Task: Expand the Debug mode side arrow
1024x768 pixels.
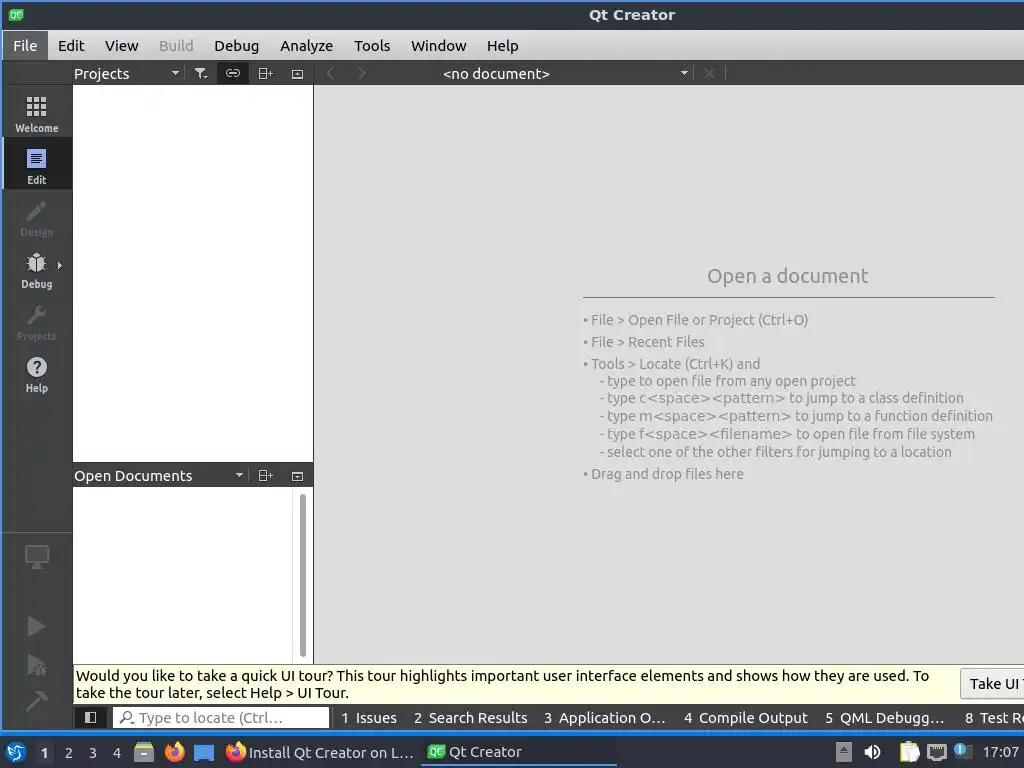Action: tap(59, 265)
